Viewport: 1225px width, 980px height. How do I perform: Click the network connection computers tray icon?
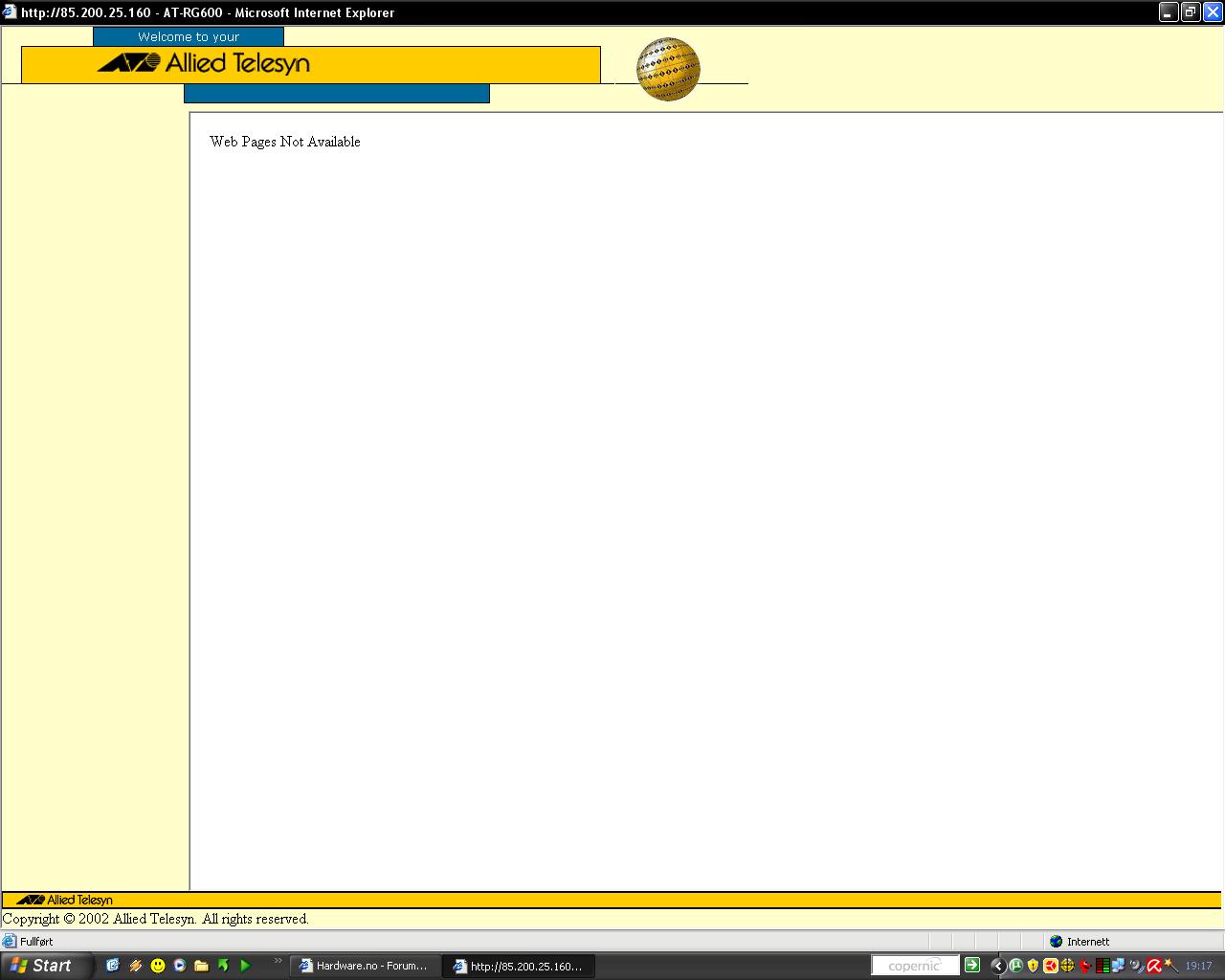(1118, 966)
